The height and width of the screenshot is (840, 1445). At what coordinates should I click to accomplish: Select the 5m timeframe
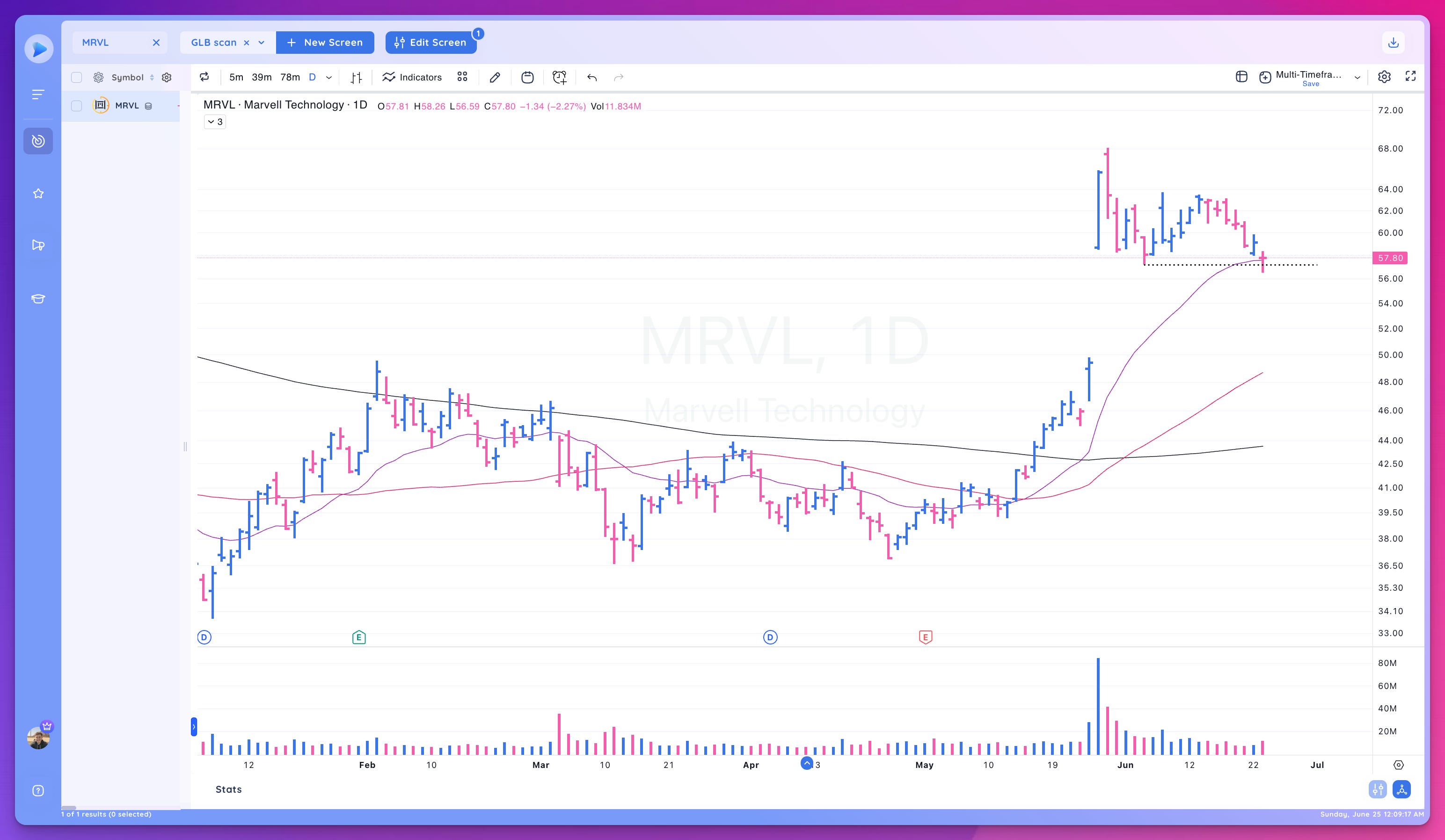tap(236, 77)
